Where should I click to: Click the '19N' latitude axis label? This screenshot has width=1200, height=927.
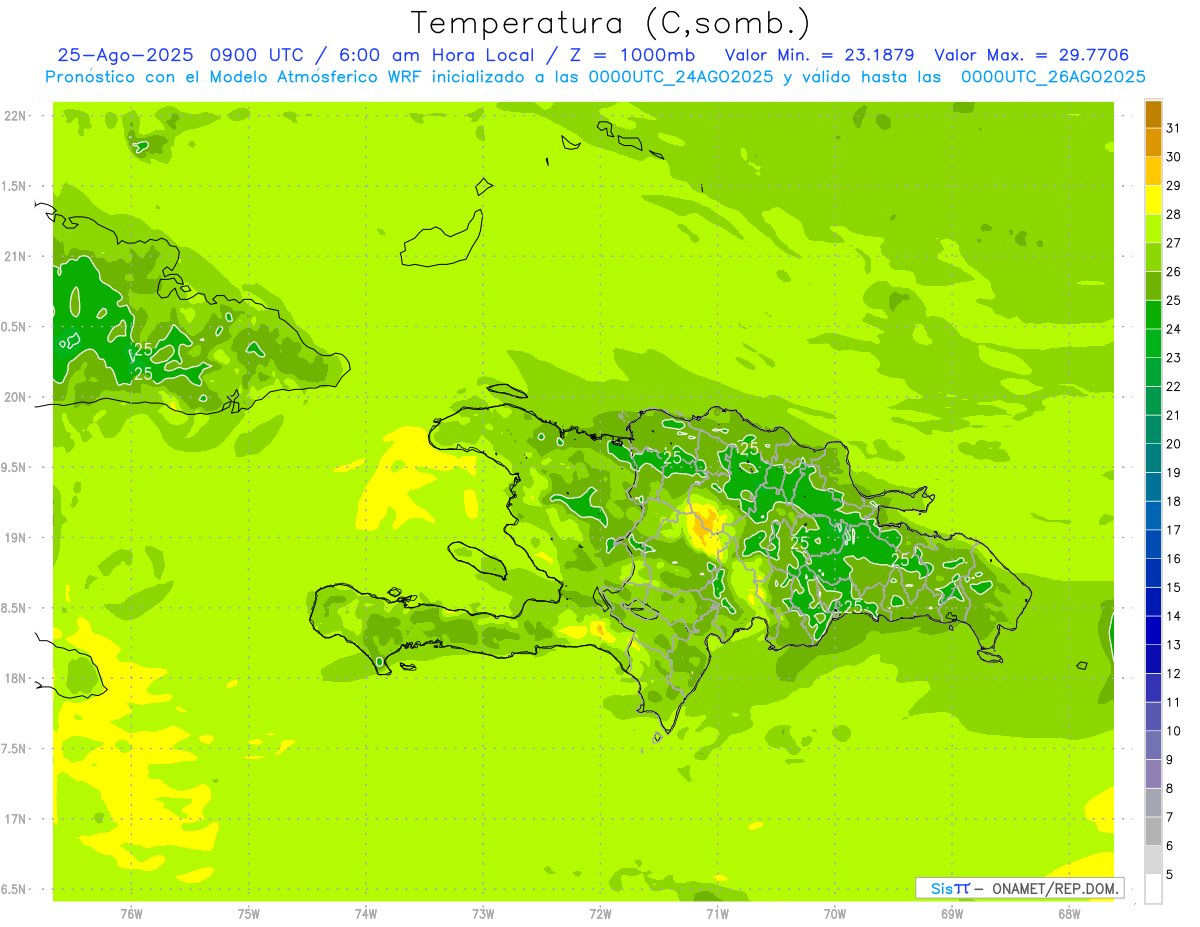point(13,538)
